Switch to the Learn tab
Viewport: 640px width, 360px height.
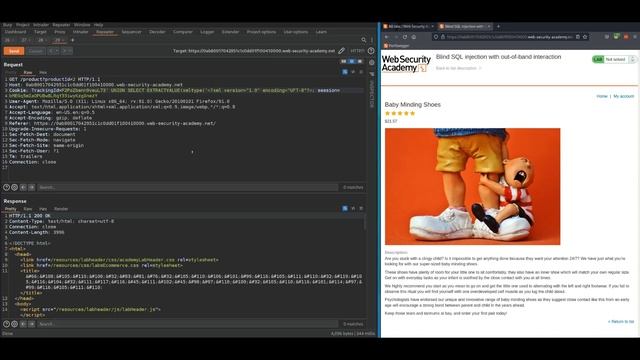[321, 32]
